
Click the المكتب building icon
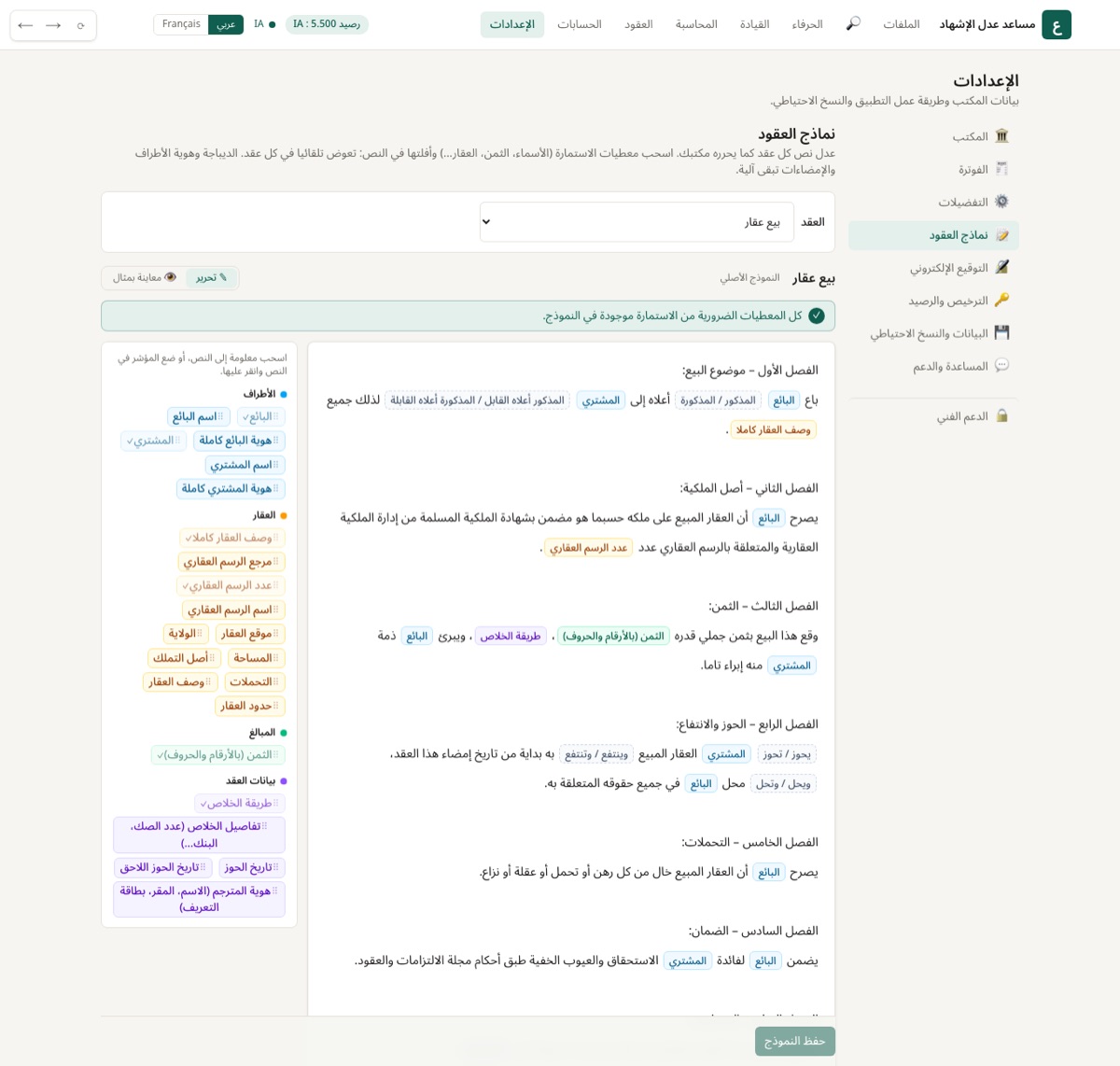(x=1001, y=136)
